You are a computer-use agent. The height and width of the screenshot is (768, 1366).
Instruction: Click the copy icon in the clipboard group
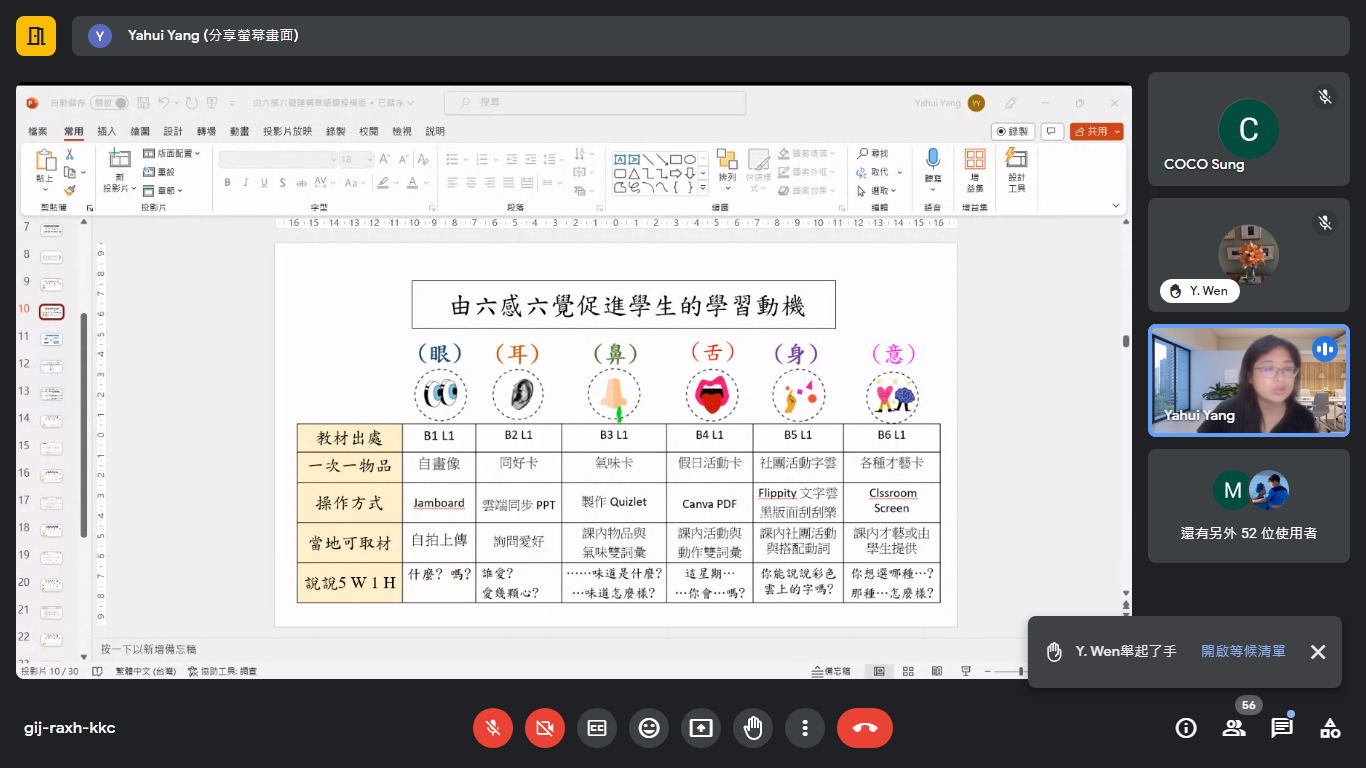point(71,174)
